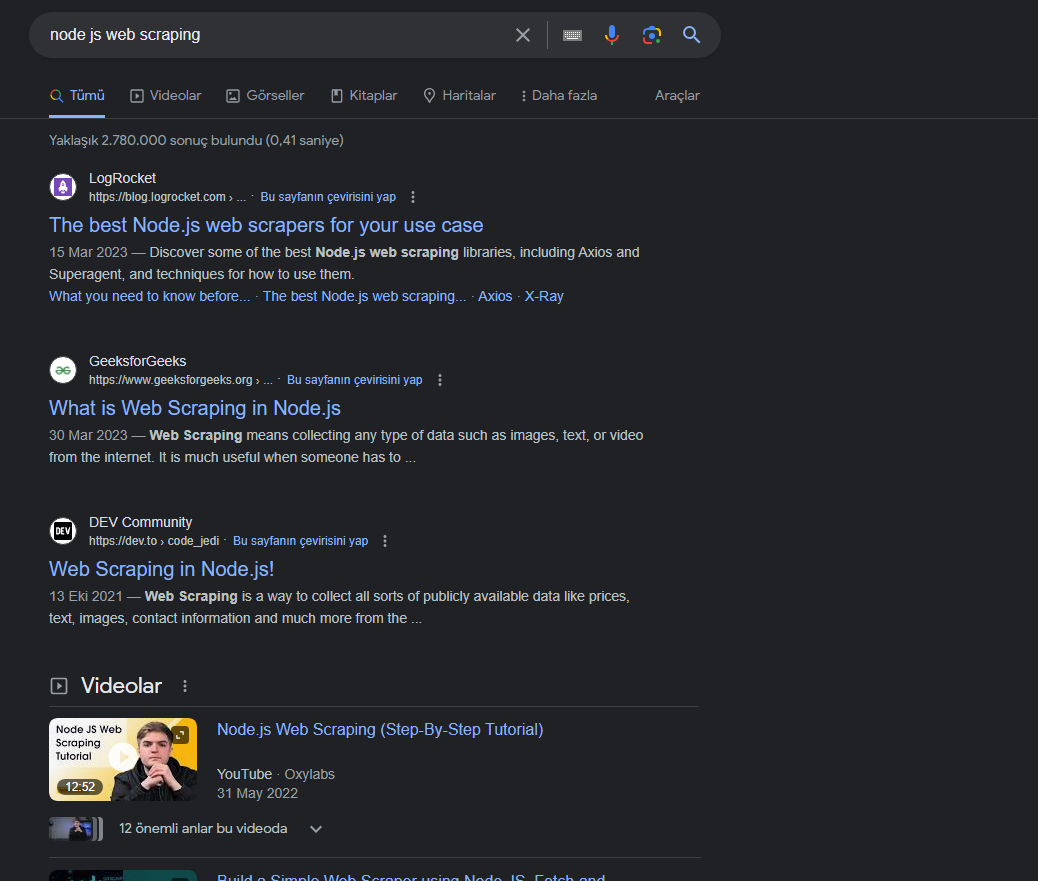Click the https://blog.logrocket.com URL text
The height and width of the screenshot is (881, 1038).
pos(167,197)
